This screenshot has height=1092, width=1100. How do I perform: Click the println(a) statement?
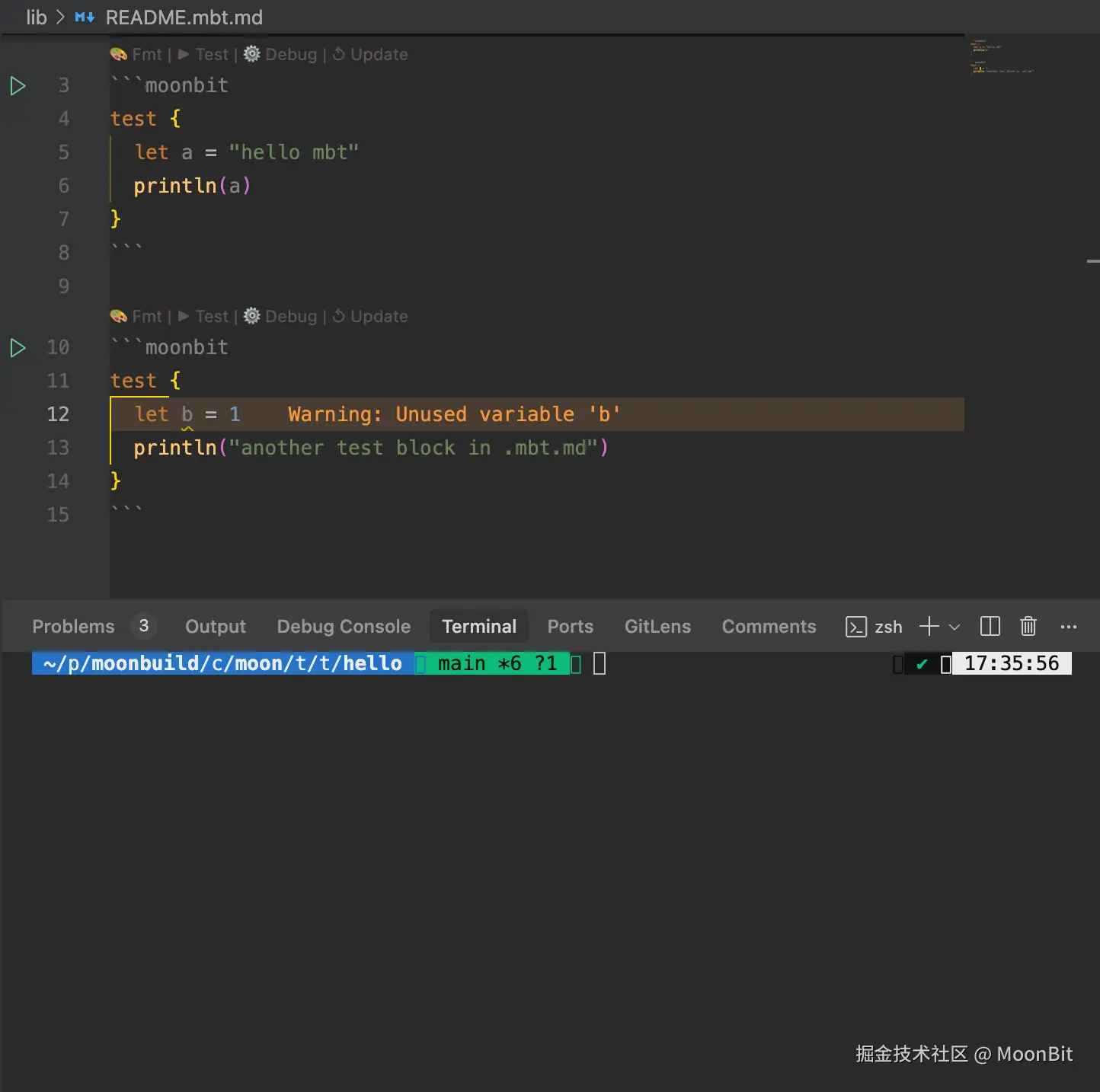[192, 186]
